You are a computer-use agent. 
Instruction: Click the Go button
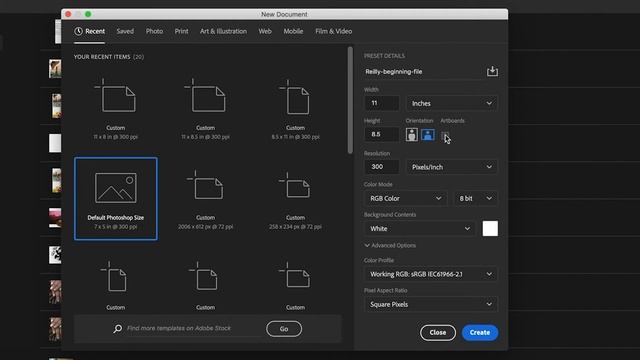(284, 329)
